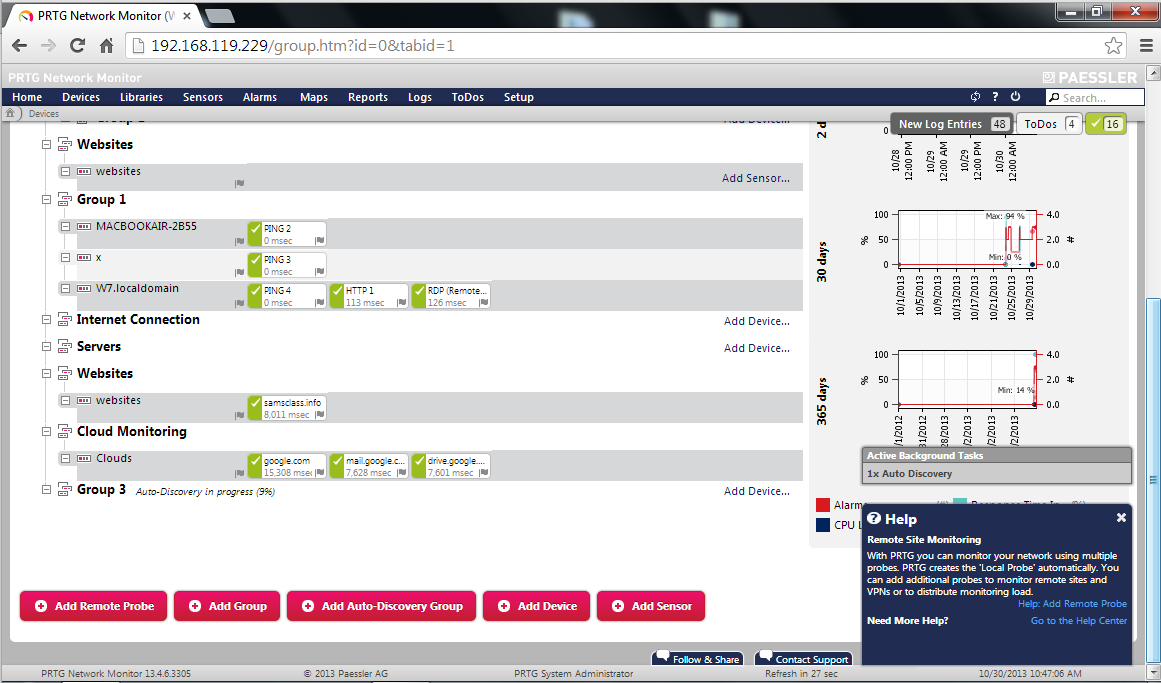Reload the page with browser reload icon
1161x683 pixels.
(77, 46)
